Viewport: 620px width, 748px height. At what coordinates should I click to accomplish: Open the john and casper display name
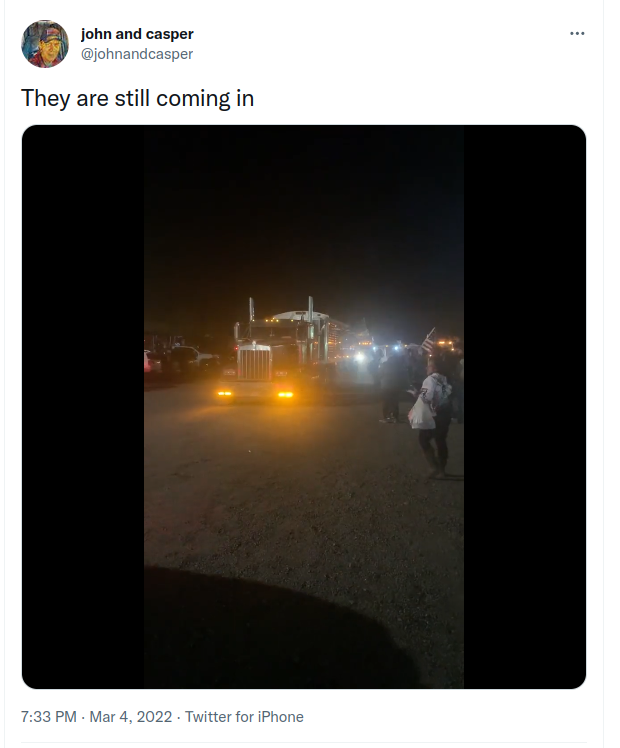point(137,34)
